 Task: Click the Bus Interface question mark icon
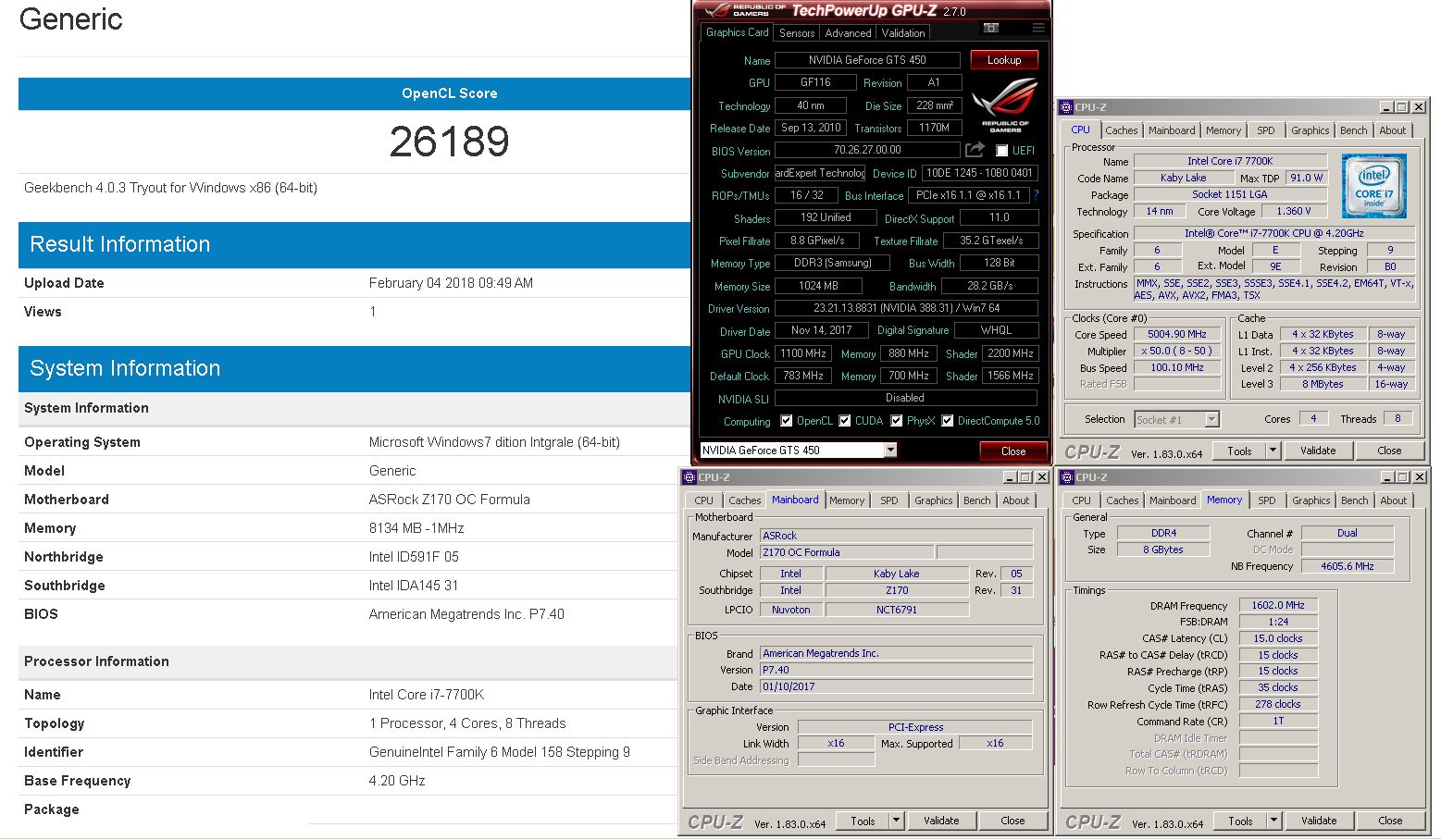coord(1036,195)
